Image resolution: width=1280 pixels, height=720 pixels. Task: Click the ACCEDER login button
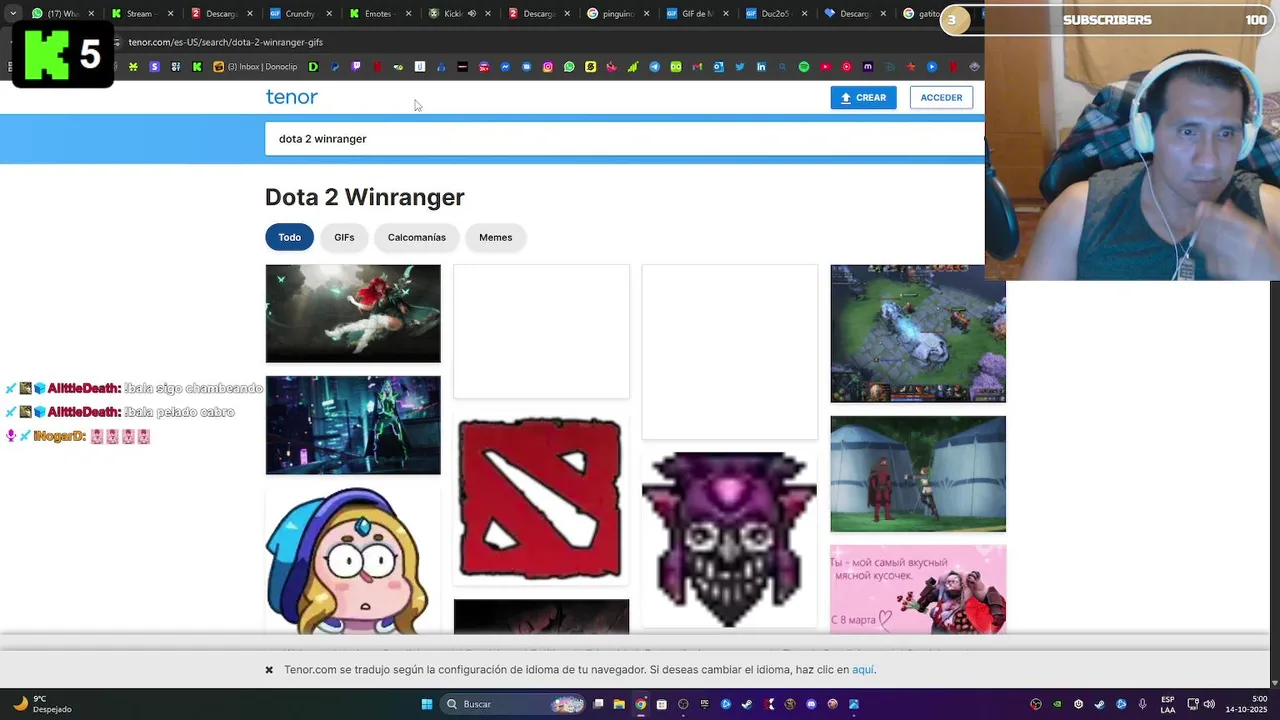click(x=941, y=97)
